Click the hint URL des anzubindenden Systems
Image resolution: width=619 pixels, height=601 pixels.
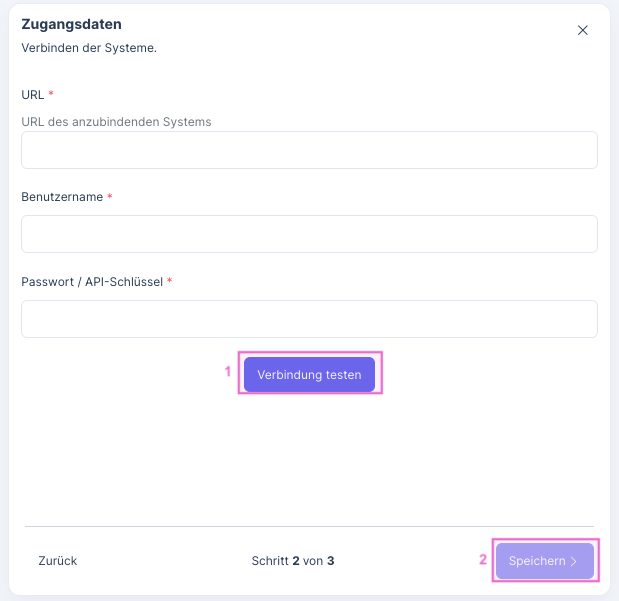click(x=116, y=122)
